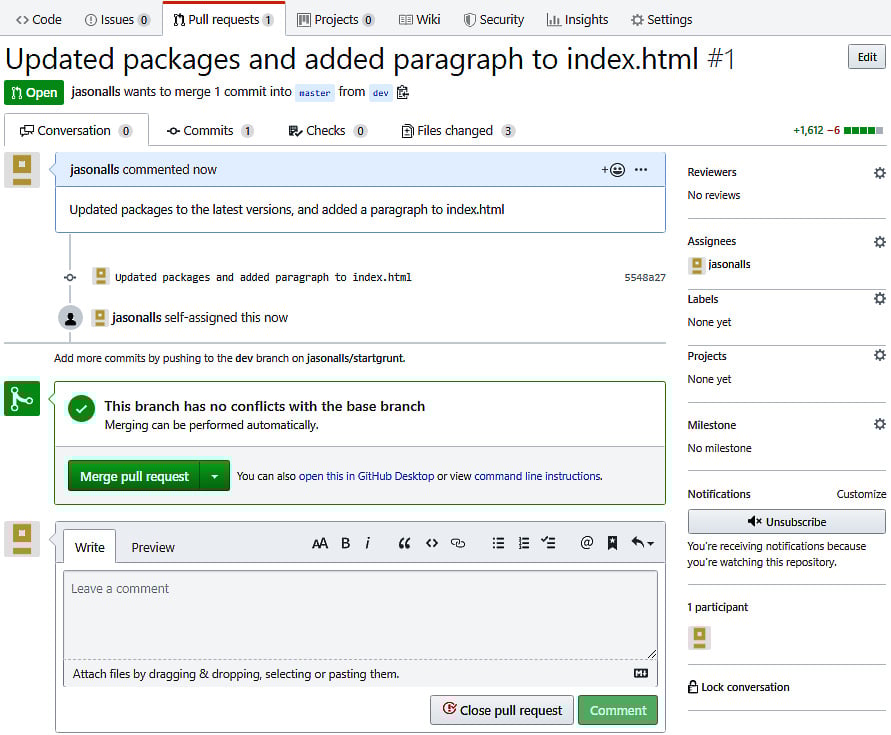Image resolution: width=891 pixels, height=735 pixels.
Task: Switch to Conversation tab
Action: click(76, 131)
